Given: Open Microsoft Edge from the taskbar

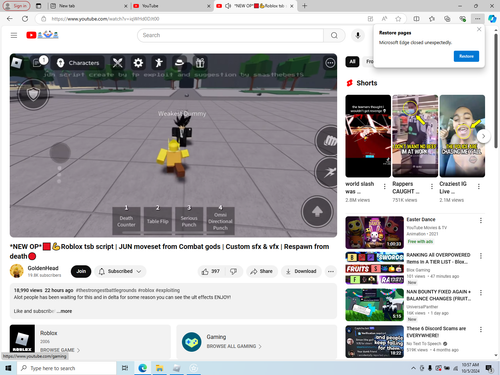Looking at the screenshot, I should click(143, 368).
